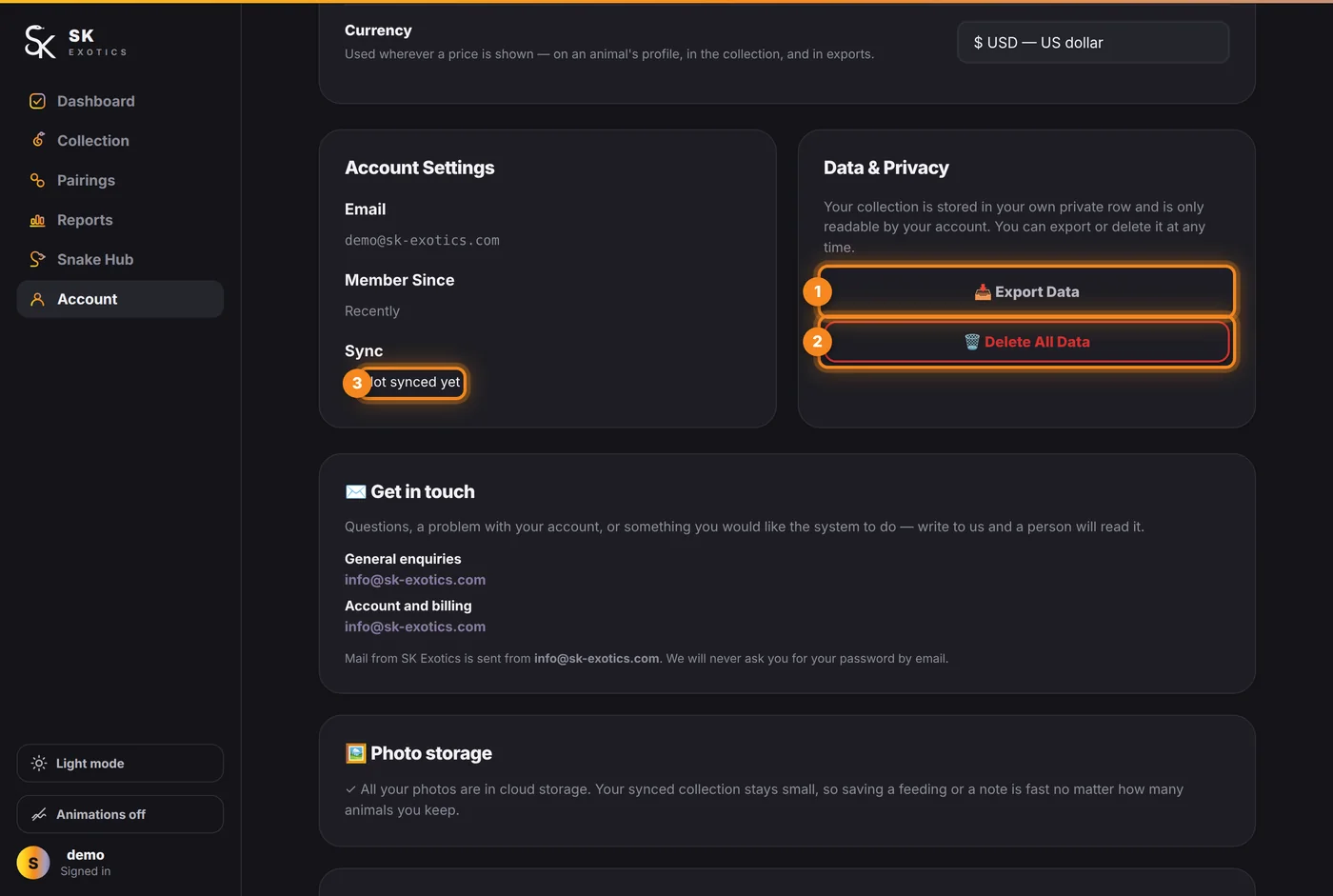This screenshot has width=1333, height=896.
Task: Open the Pairings section
Action: click(120, 180)
